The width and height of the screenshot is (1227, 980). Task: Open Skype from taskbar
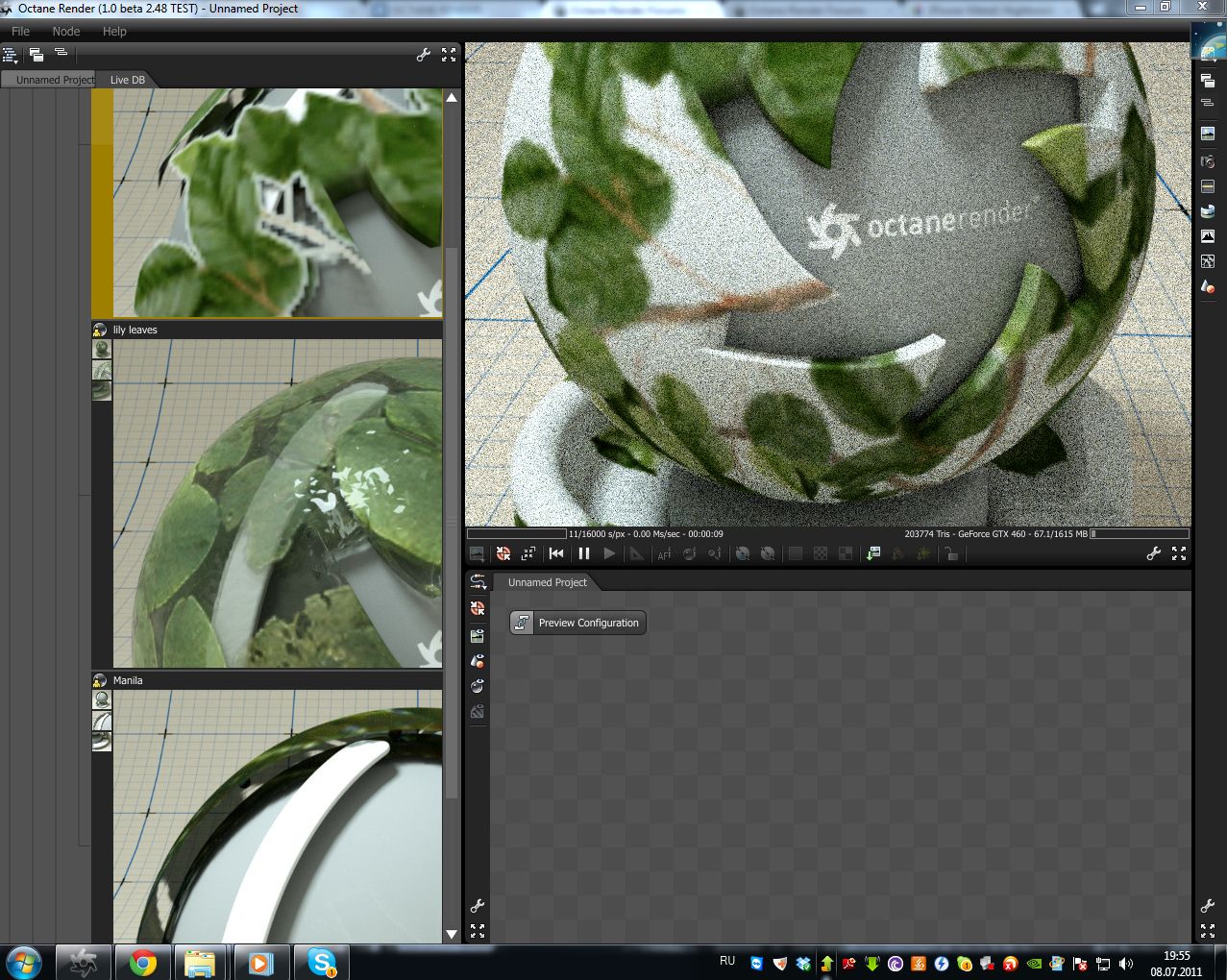pos(321,962)
